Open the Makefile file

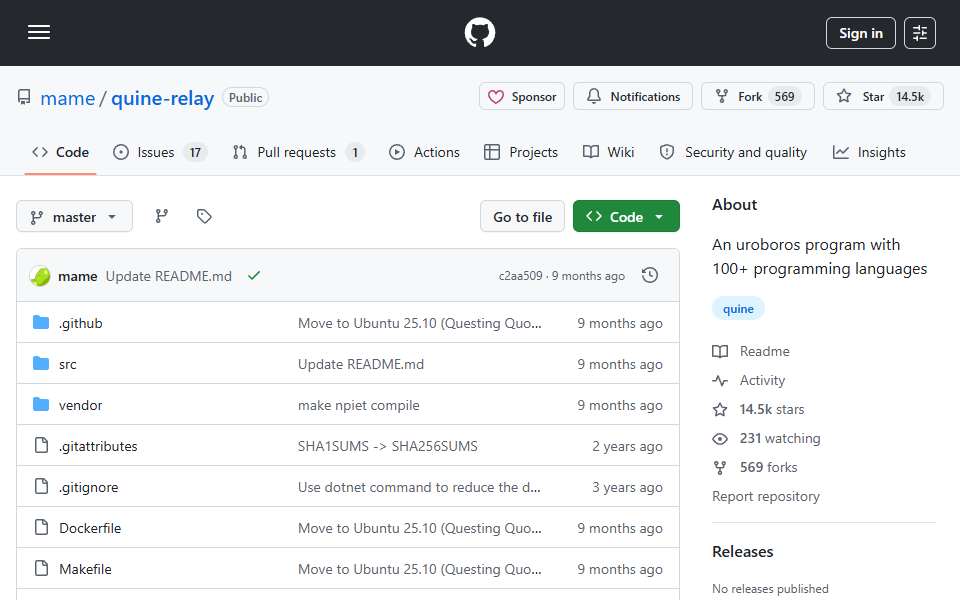click(85, 569)
